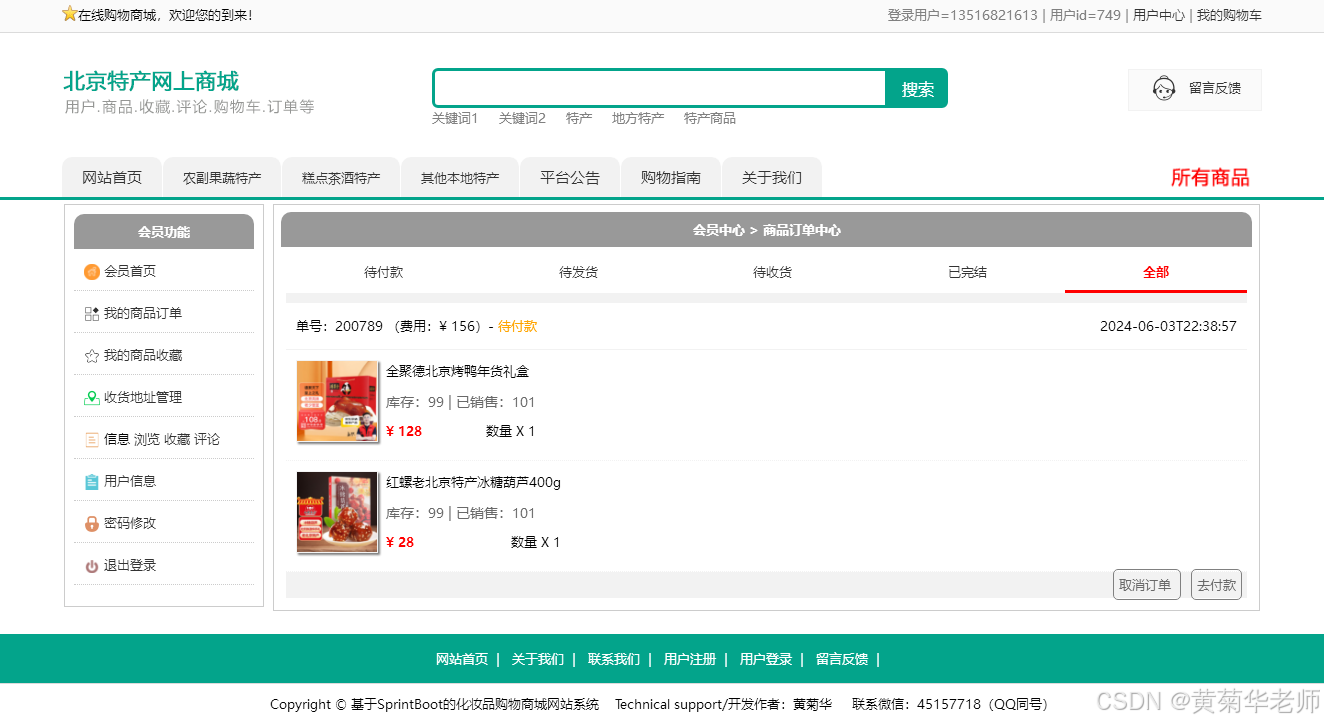Image resolution: width=1324 pixels, height=723 pixels.
Task: Click the 全聚德北京烤鸭年货礼盒 product title
Action: [457, 372]
